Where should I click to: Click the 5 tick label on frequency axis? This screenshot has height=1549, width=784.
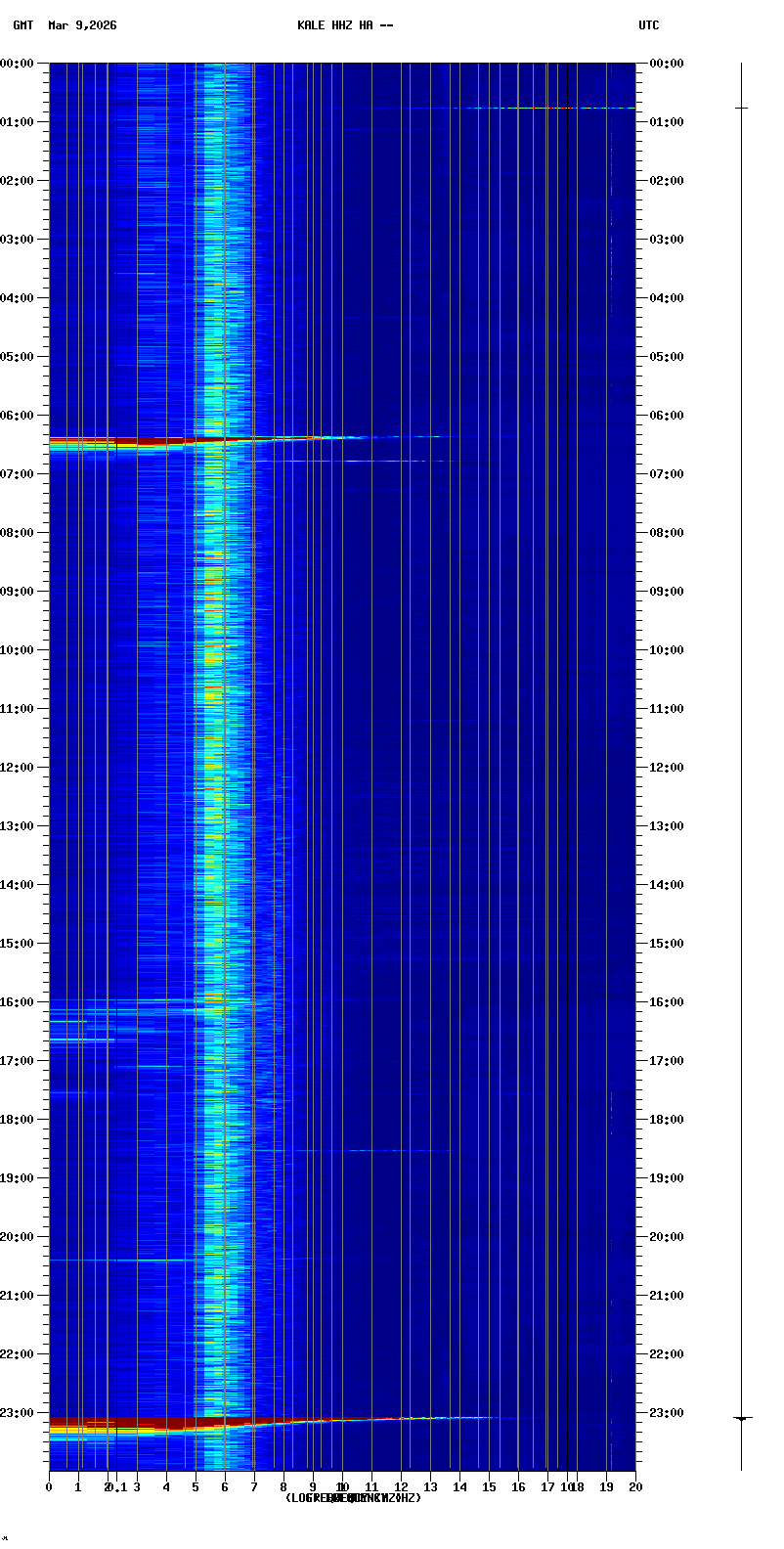(x=196, y=1487)
